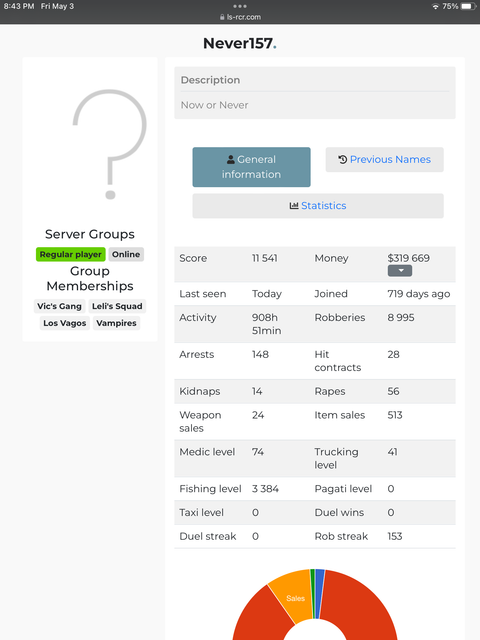
Task: Open the Statistics tab
Action: pos(318,206)
